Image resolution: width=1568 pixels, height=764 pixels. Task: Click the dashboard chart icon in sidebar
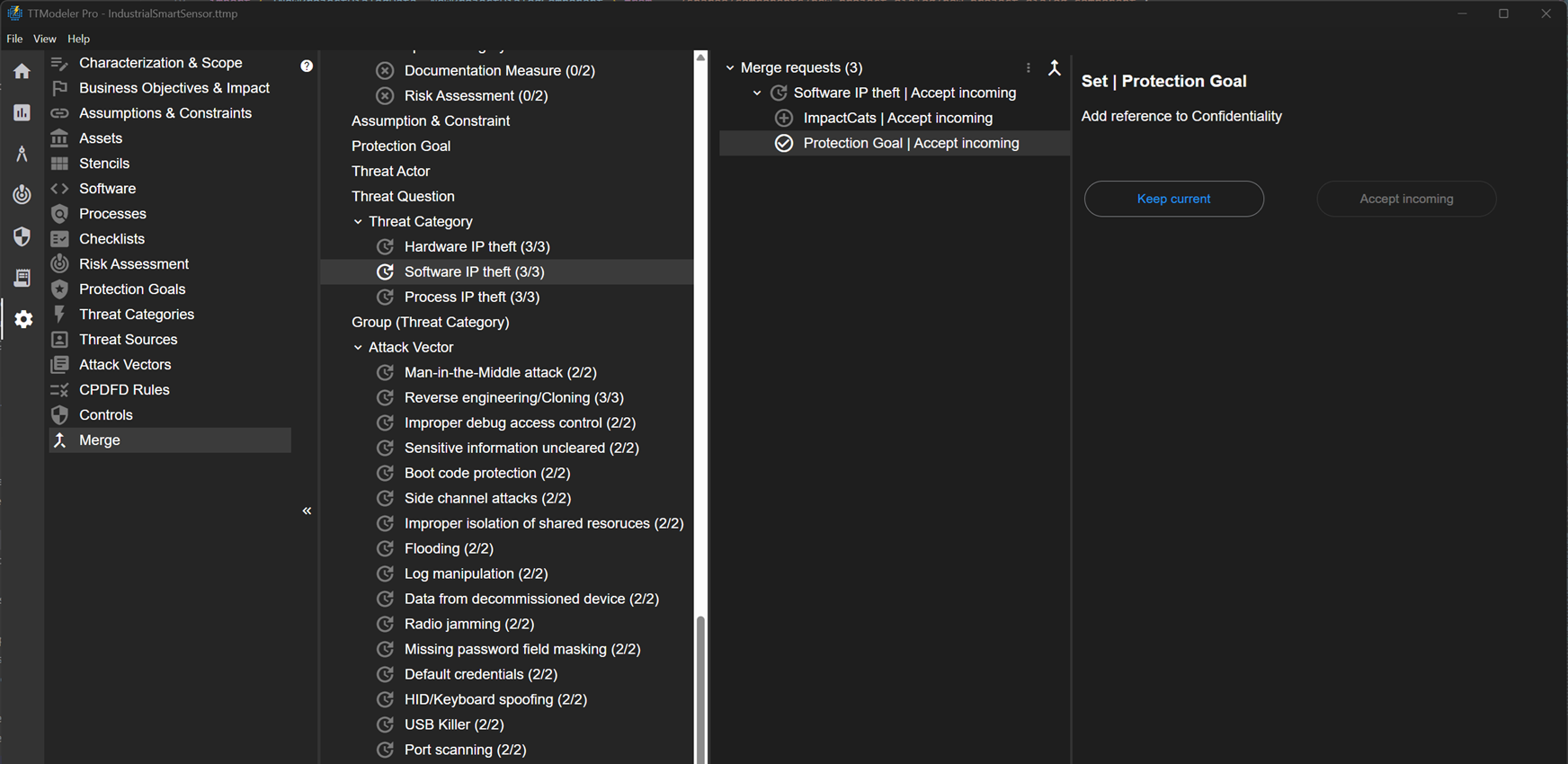(22, 112)
